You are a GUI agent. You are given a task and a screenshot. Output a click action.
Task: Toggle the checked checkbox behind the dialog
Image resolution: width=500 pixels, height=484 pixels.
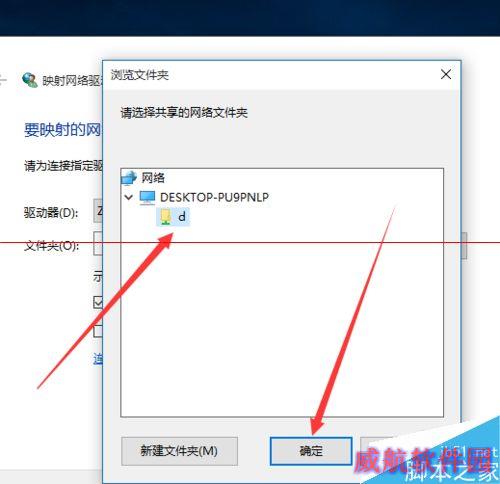98,302
